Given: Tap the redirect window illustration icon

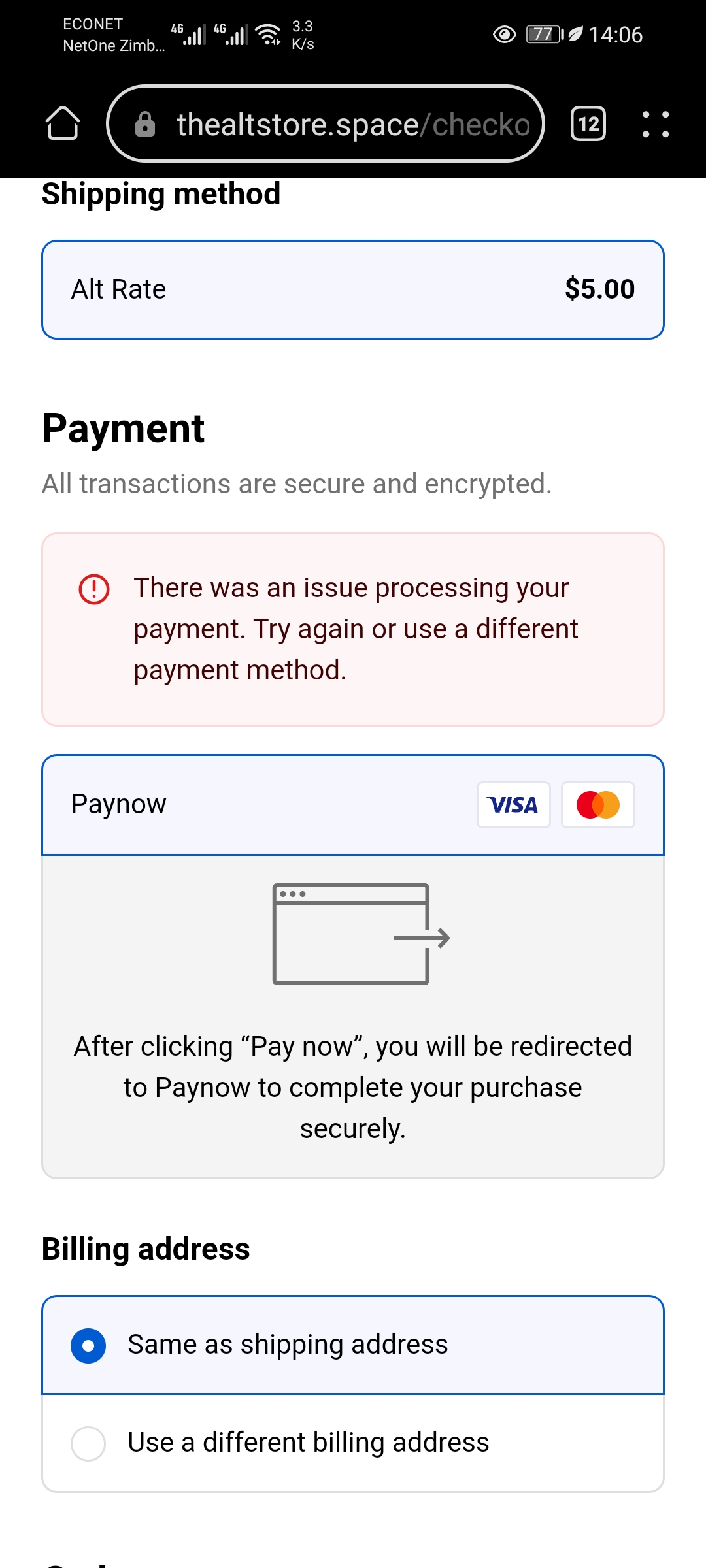Looking at the screenshot, I should (361, 934).
